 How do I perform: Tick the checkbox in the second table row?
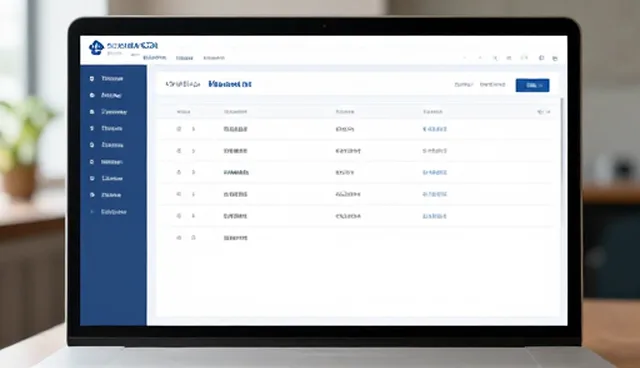coord(179,151)
